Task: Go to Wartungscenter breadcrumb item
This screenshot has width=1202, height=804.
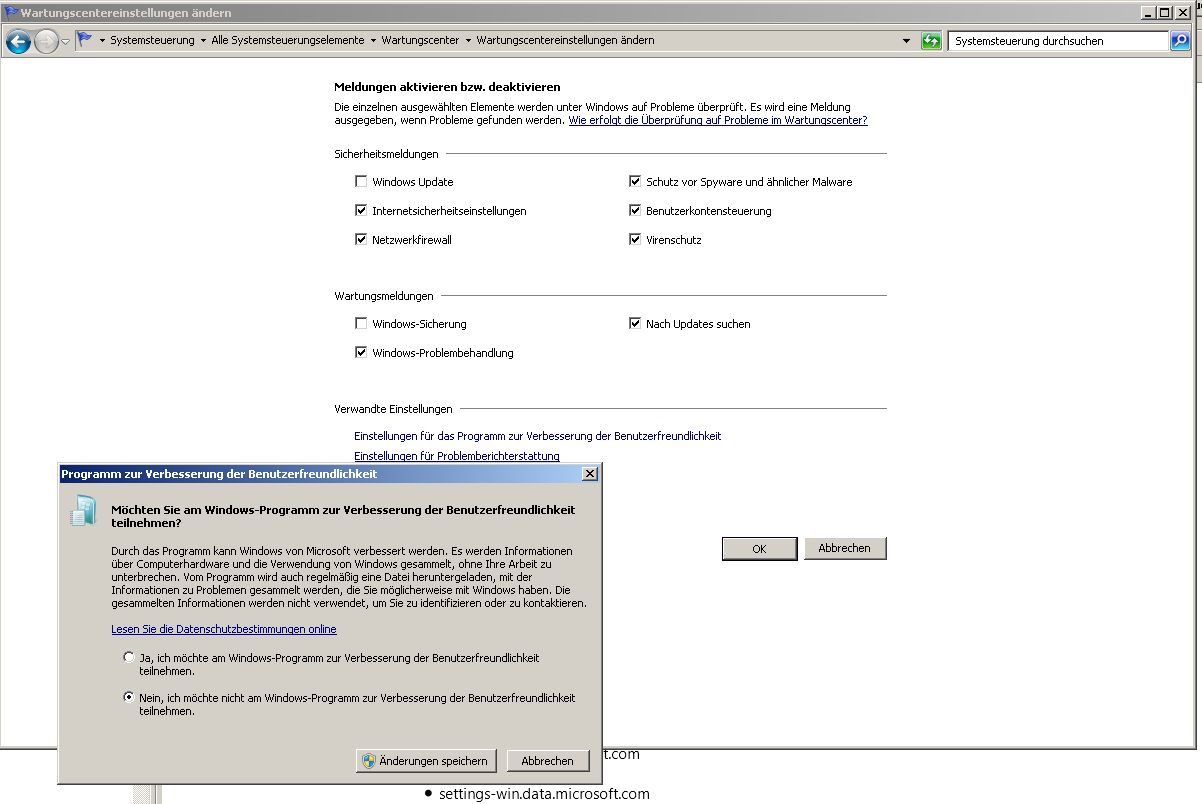Action: (x=420, y=41)
